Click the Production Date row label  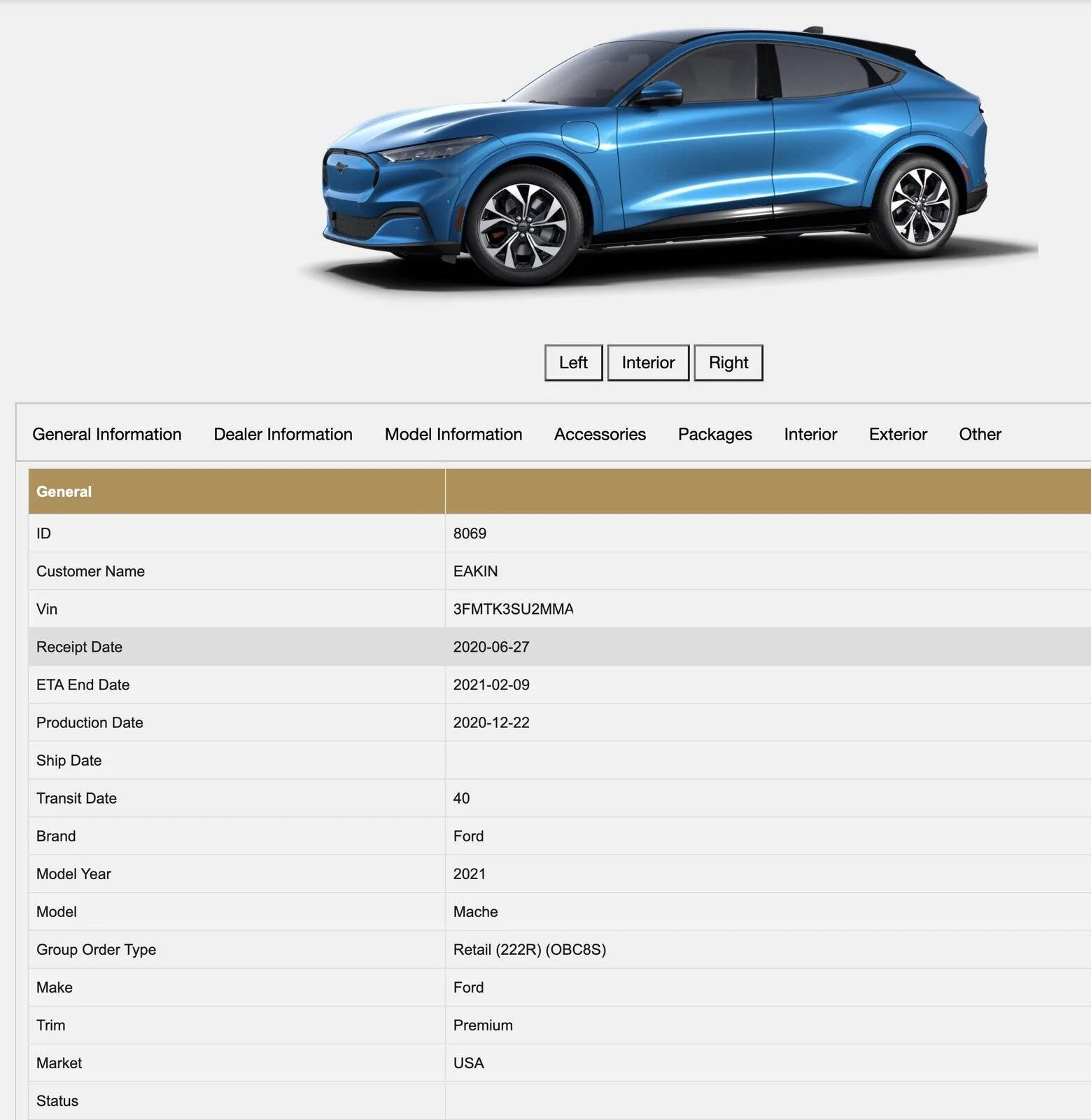(x=90, y=722)
